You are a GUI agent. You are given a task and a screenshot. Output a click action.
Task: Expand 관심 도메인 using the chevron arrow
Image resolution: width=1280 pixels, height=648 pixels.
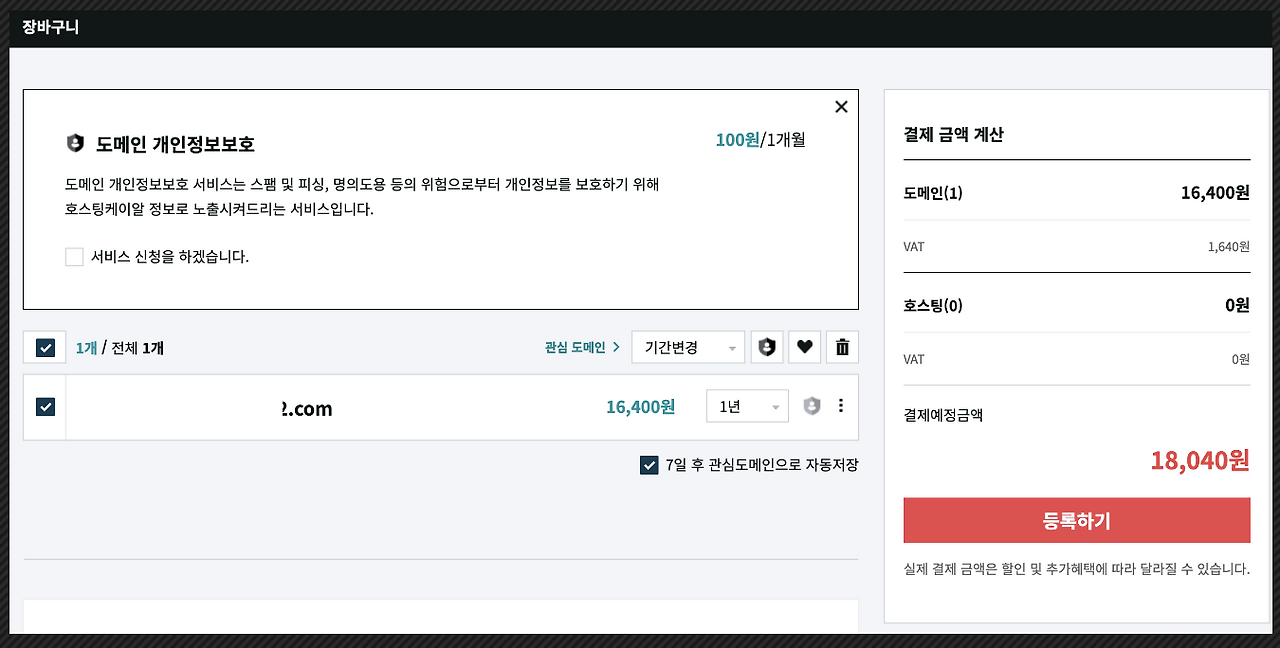tap(614, 347)
